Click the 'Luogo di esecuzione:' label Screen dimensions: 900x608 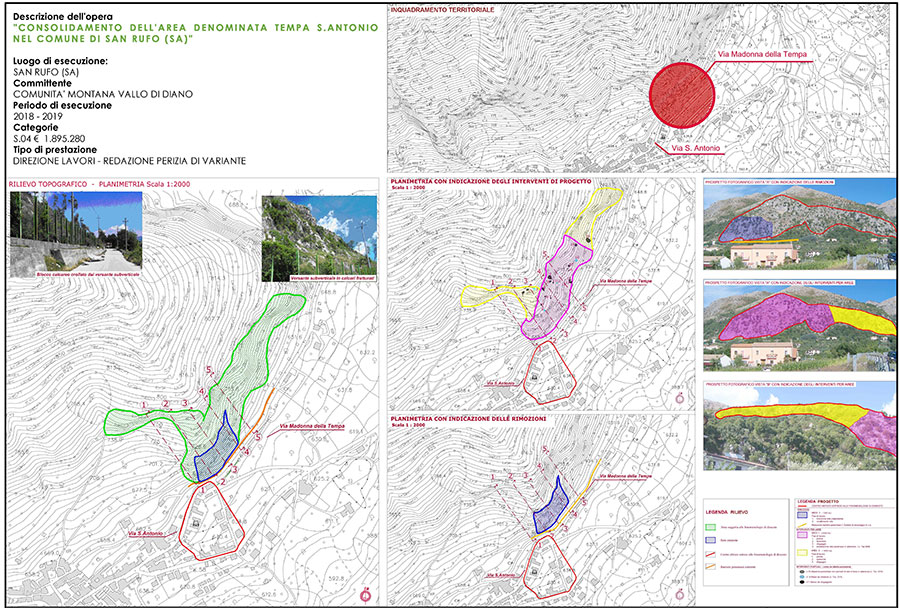60,61
